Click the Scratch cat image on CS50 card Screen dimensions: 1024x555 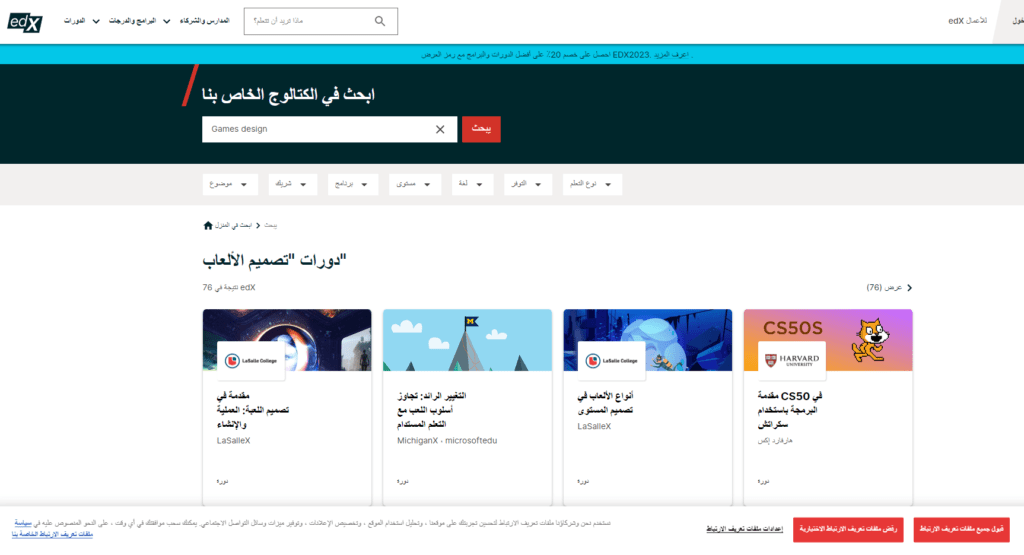click(871, 339)
